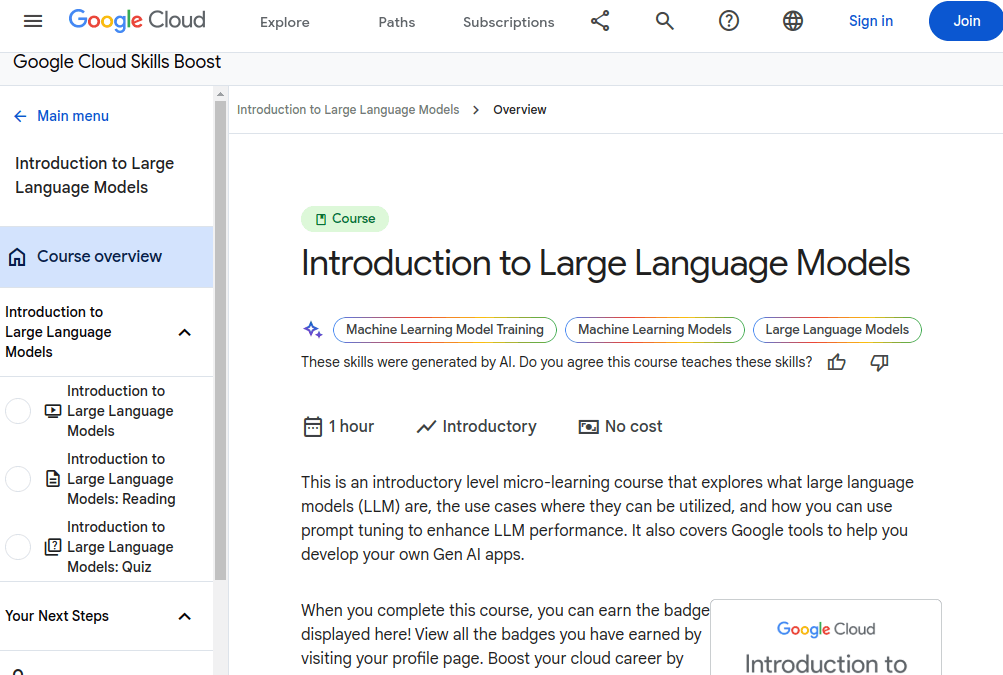Click the Google Cloud logo
The width and height of the screenshot is (1003, 675).
click(x=137, y=20)
